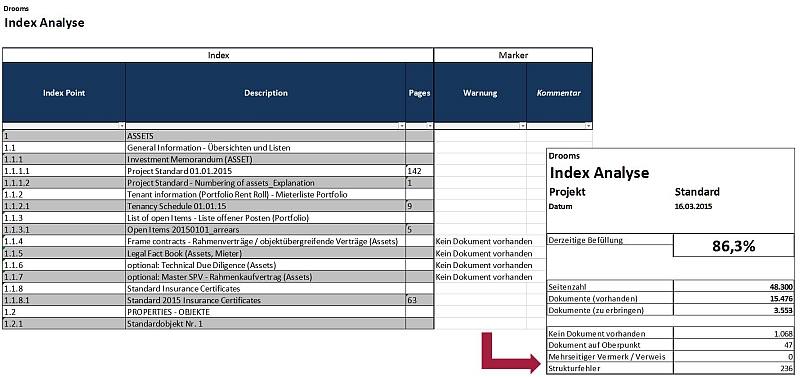Select the Kommentar header cell

point(559,93)
